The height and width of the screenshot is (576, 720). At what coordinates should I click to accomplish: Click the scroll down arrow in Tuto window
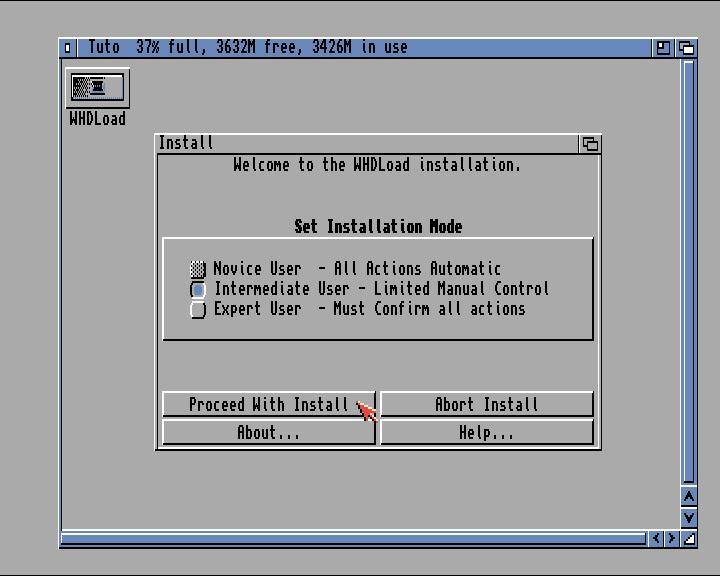pos(689,518)
